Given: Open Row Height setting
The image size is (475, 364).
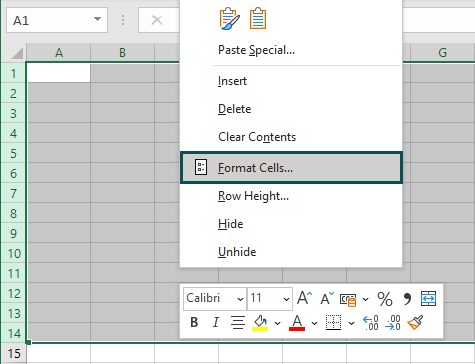Looking at the screenshot, I should (x=253, y=196).
